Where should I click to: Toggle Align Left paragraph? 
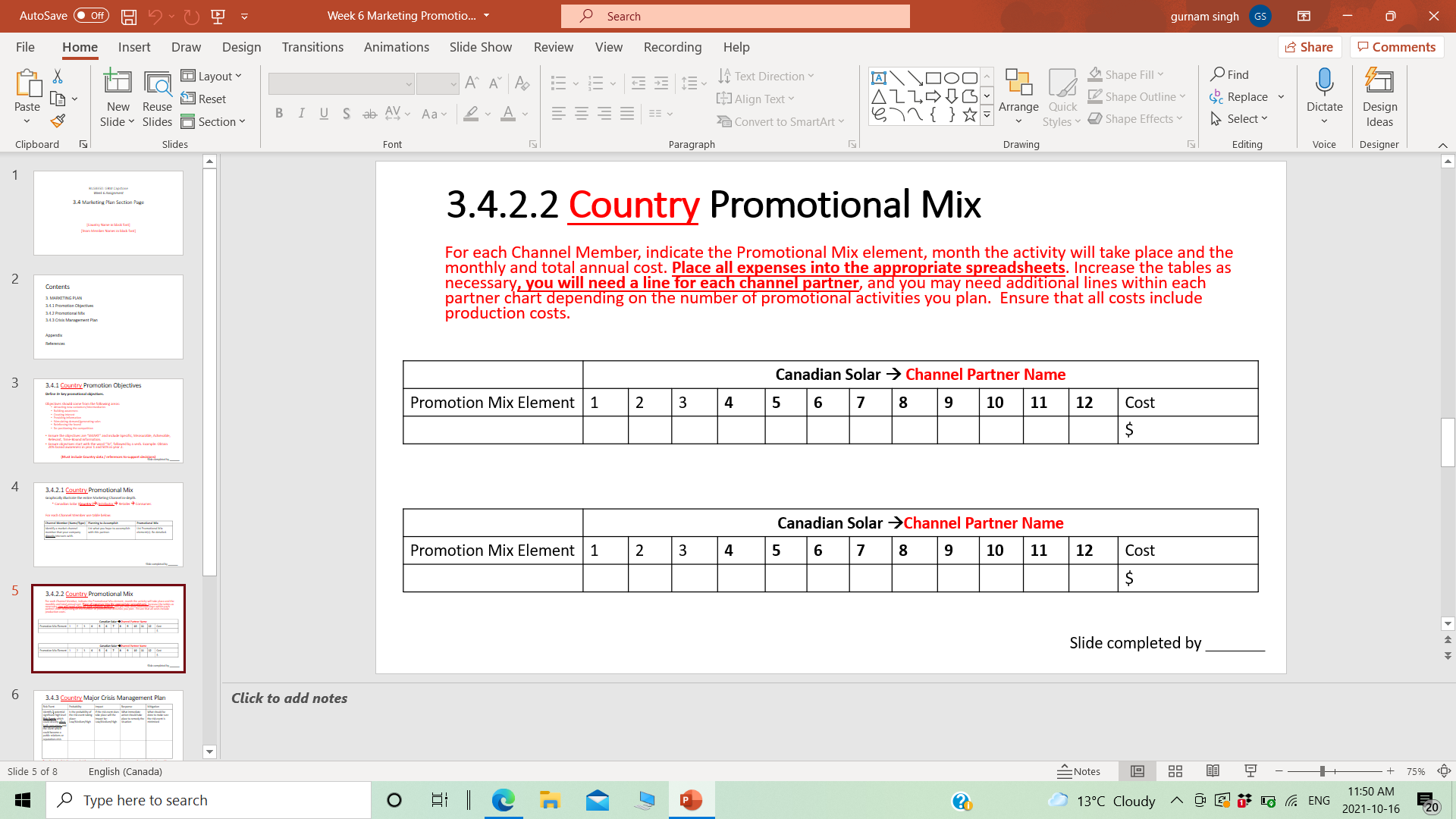tap(559, 114)
